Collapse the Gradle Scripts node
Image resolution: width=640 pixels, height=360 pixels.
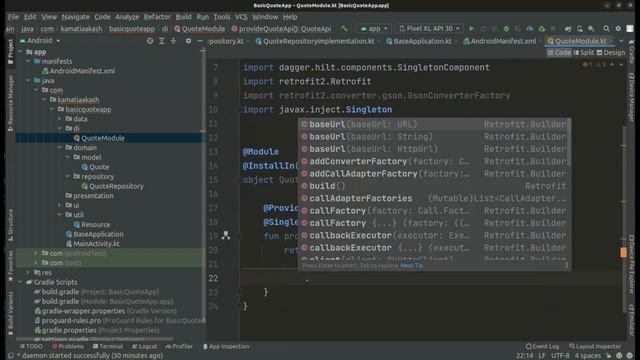coord(20,282)
